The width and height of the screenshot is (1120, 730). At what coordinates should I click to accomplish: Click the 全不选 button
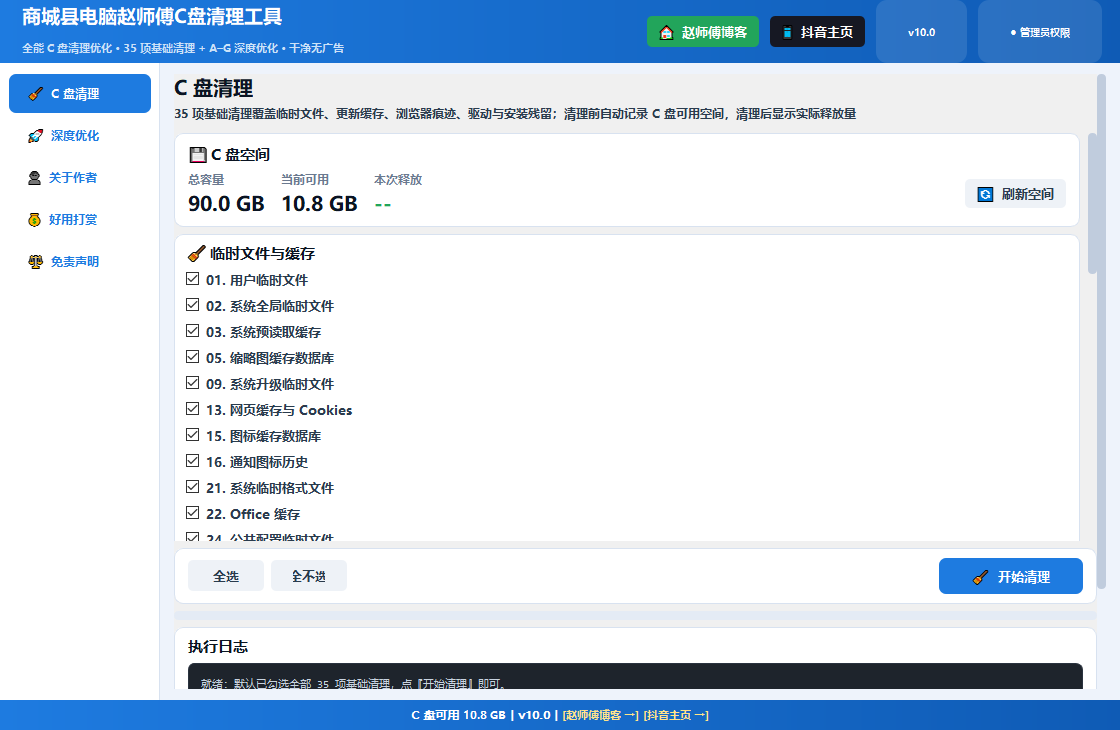(x=309, y=576)
